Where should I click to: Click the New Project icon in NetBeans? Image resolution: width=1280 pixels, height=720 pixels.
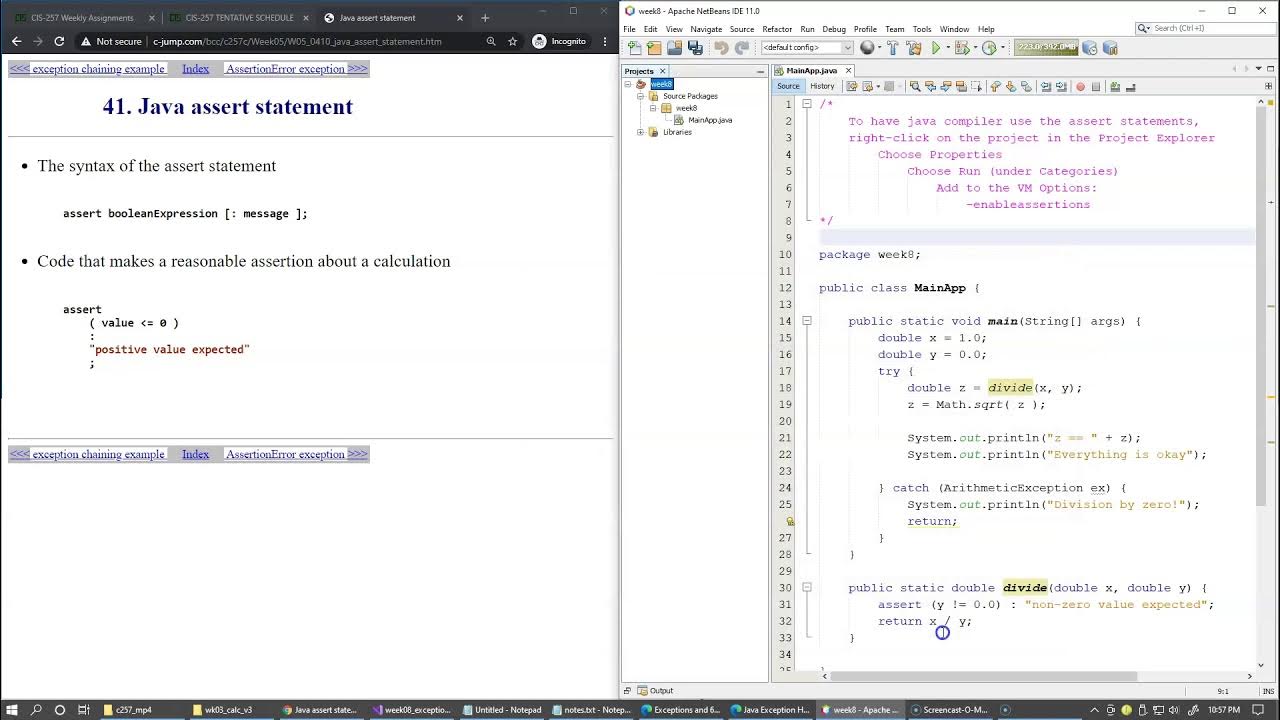654,48
